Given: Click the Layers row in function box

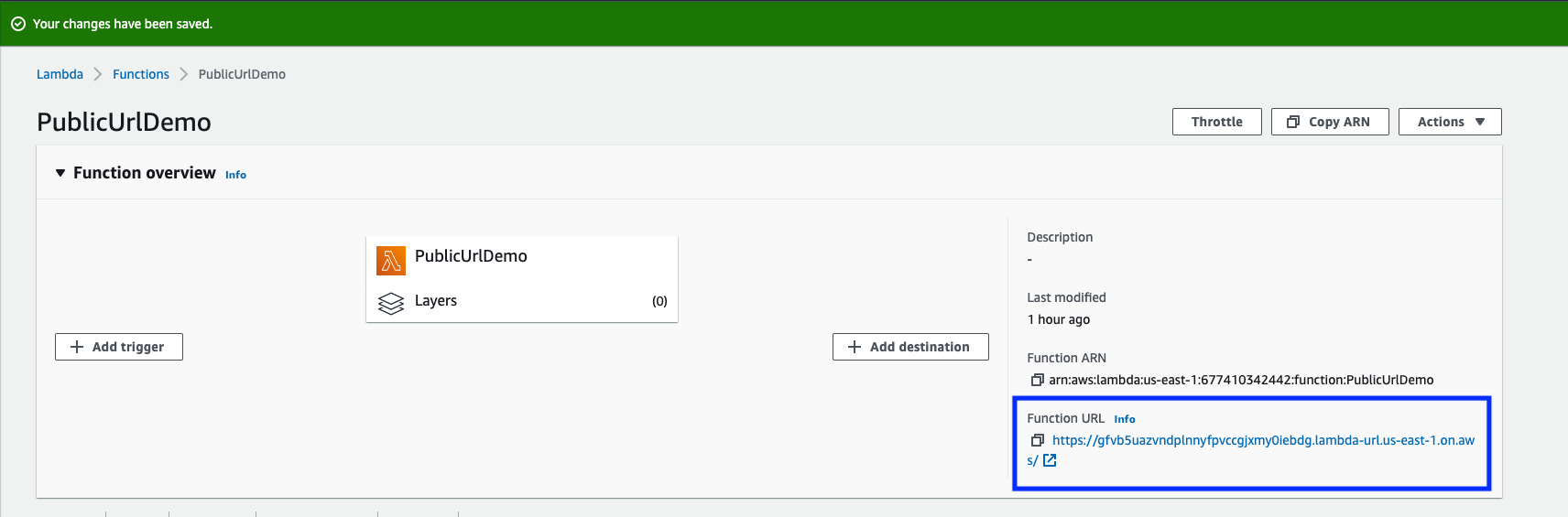Looking at the screenshot, I should [x=522, y=301].
